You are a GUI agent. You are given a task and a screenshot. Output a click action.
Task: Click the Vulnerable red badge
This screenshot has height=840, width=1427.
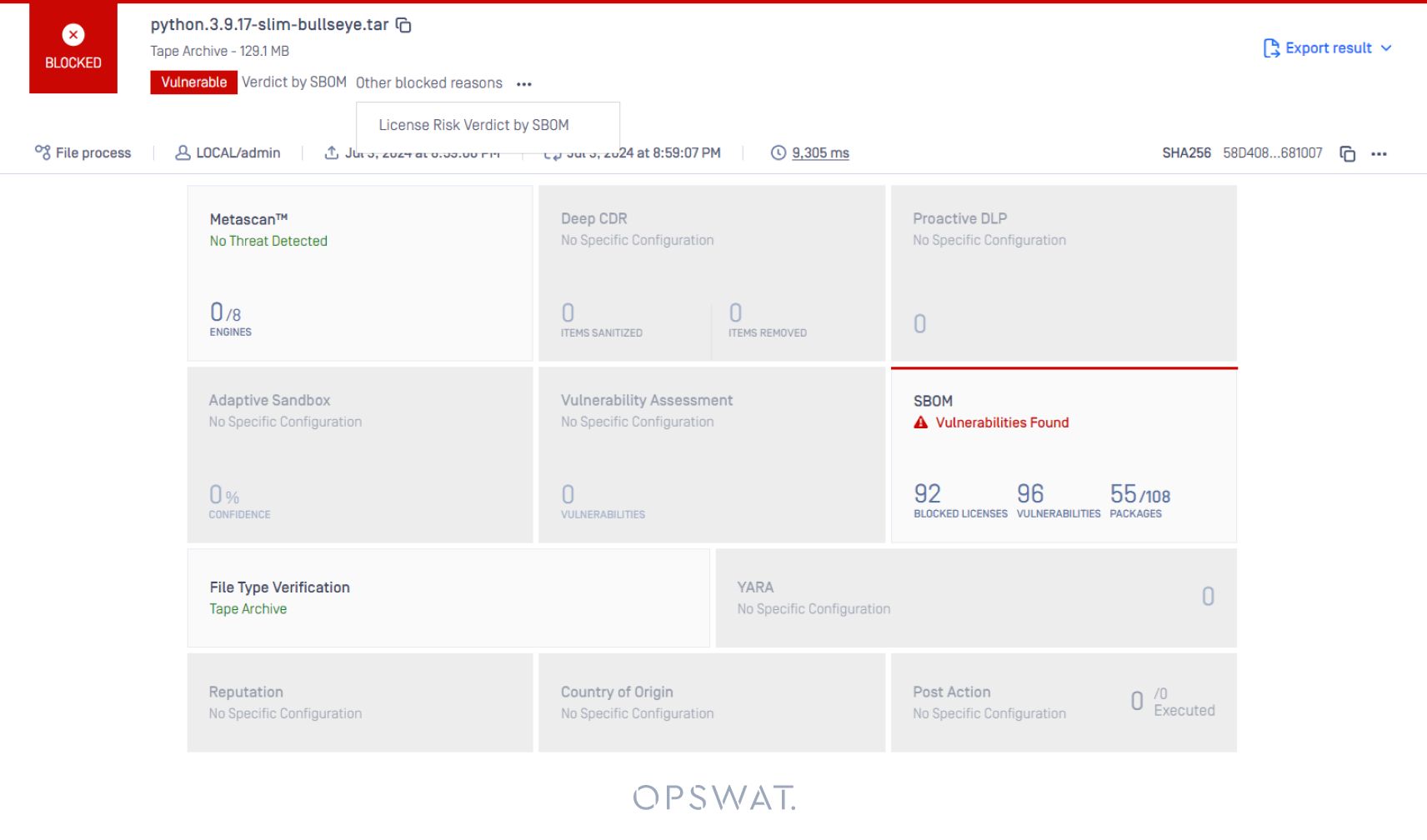tap(193, 82)
